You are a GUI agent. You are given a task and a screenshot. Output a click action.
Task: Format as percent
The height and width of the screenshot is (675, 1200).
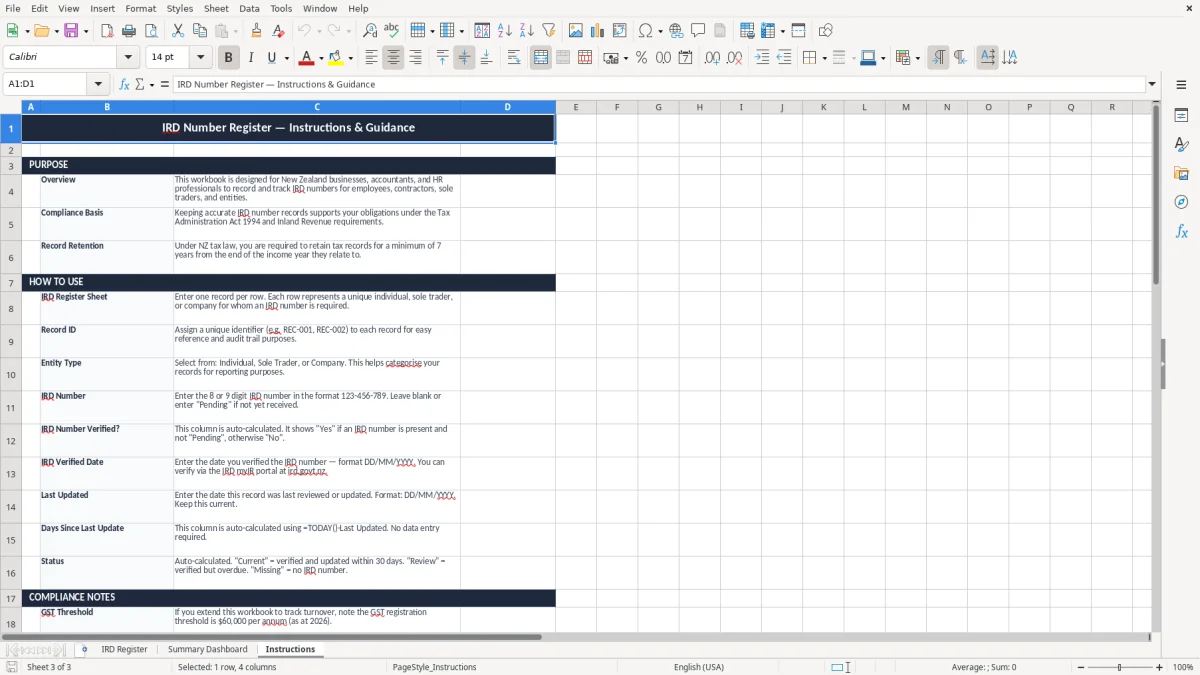[641, 58]
